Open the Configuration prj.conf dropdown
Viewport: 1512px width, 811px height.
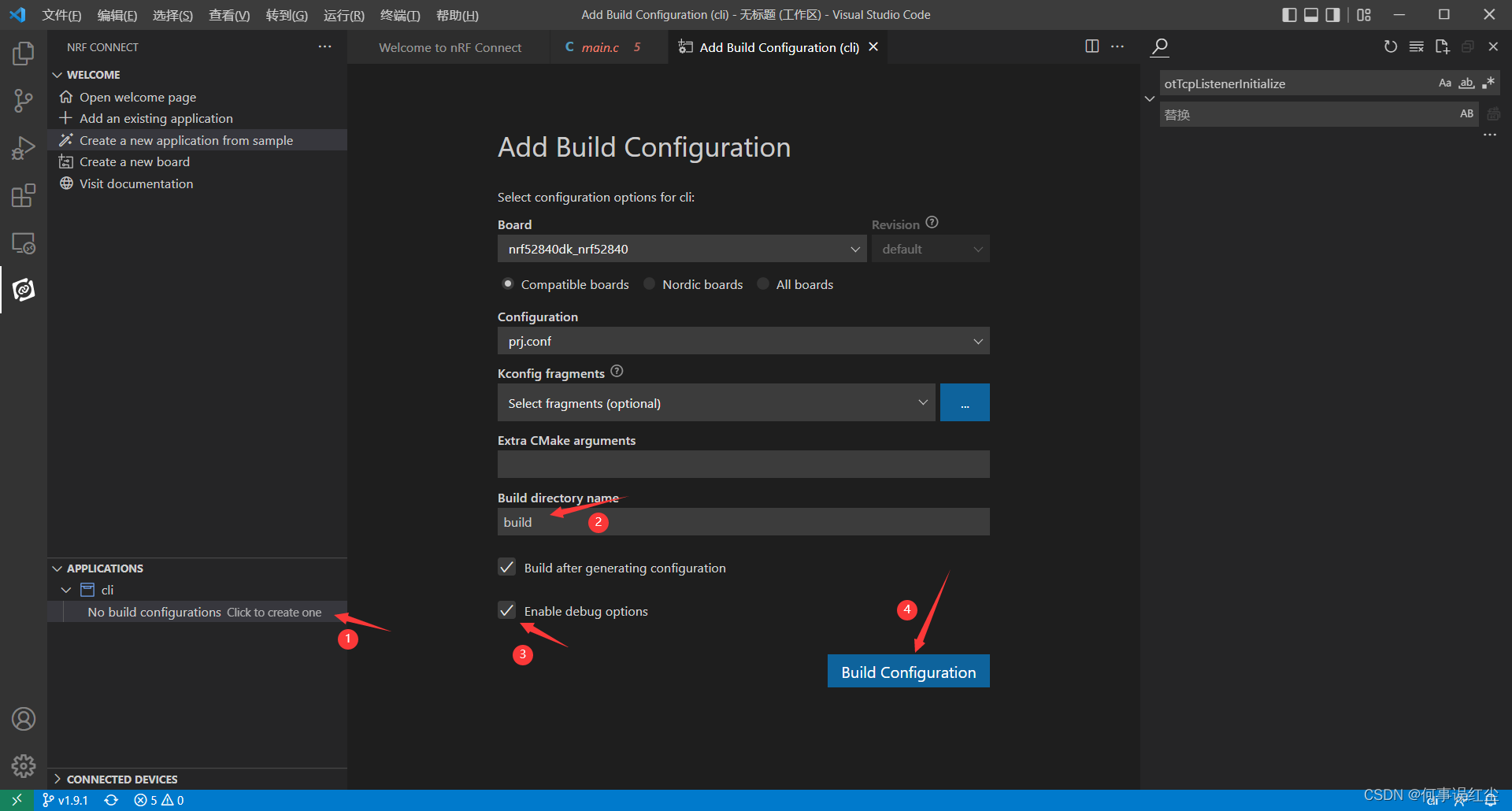(x=743, y=341)
